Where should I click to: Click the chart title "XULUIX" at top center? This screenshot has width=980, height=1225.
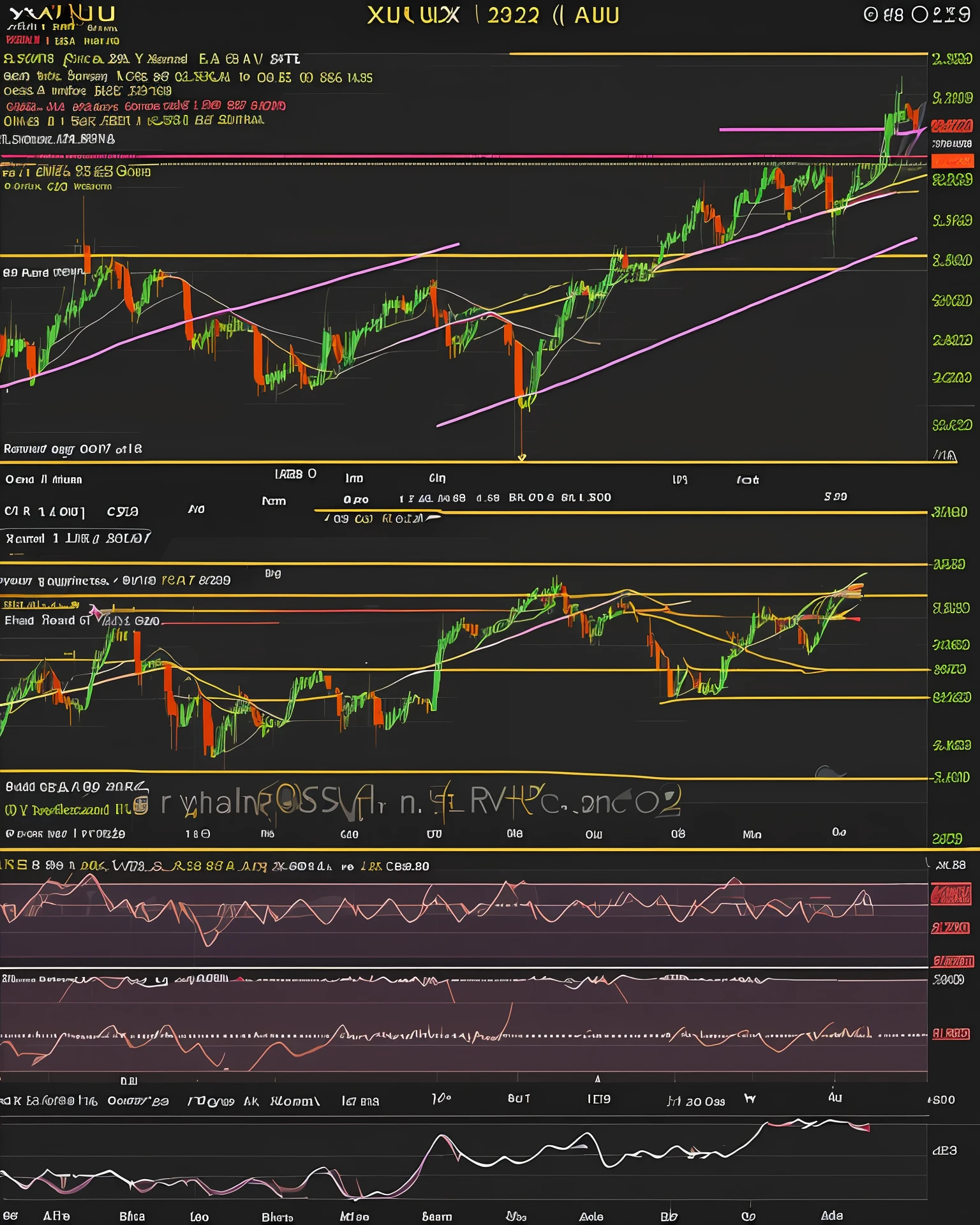(x=413, y=15)
